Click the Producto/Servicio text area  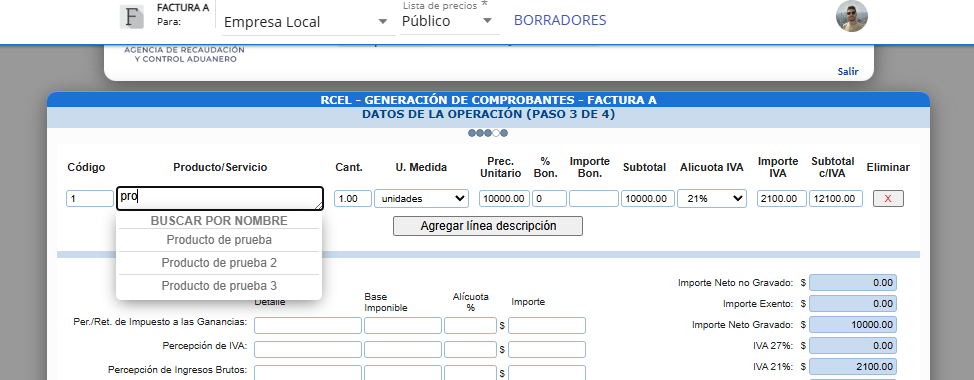coord(220,199)
